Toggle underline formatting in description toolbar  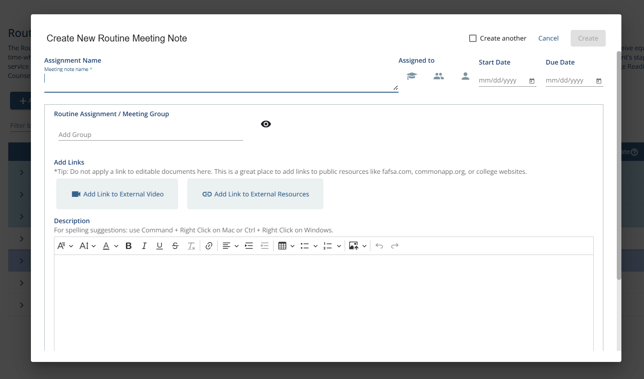pyautogui.click(x=159, y=246)
